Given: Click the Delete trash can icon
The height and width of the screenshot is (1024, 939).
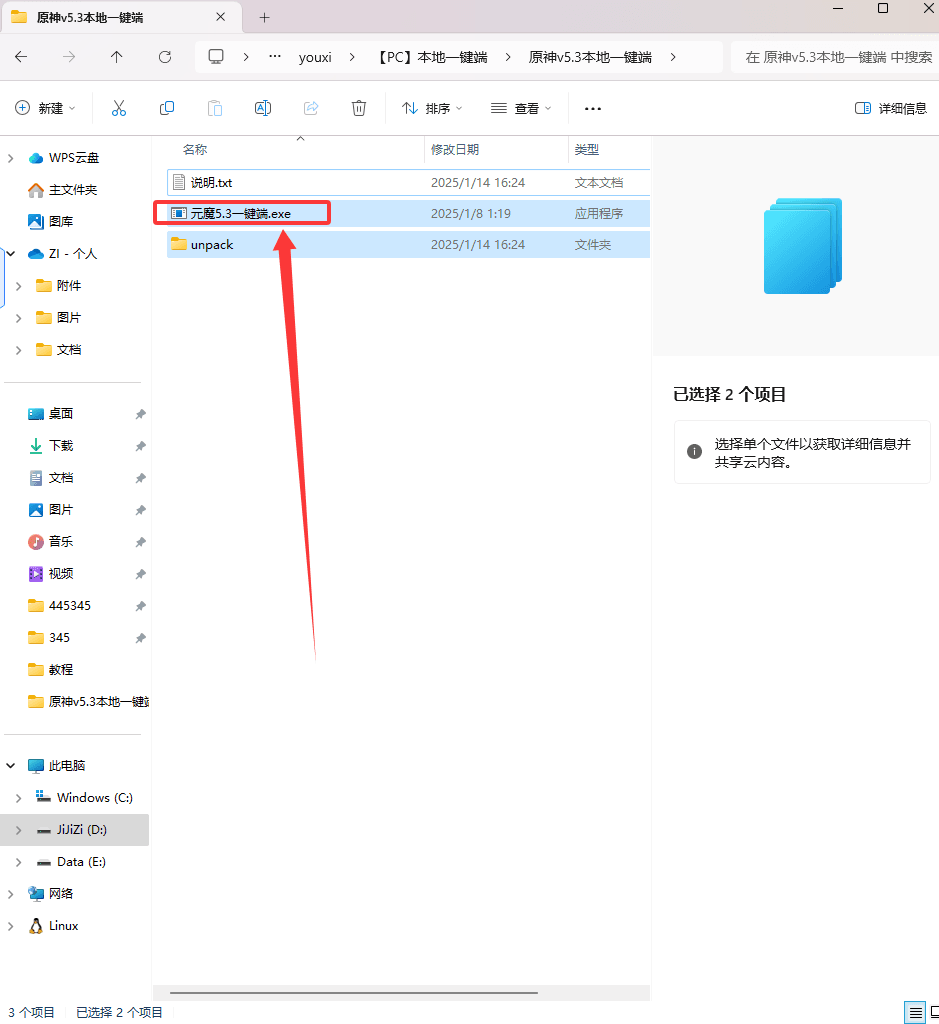Looking at the screenshot, I should (x=359, y=108).
